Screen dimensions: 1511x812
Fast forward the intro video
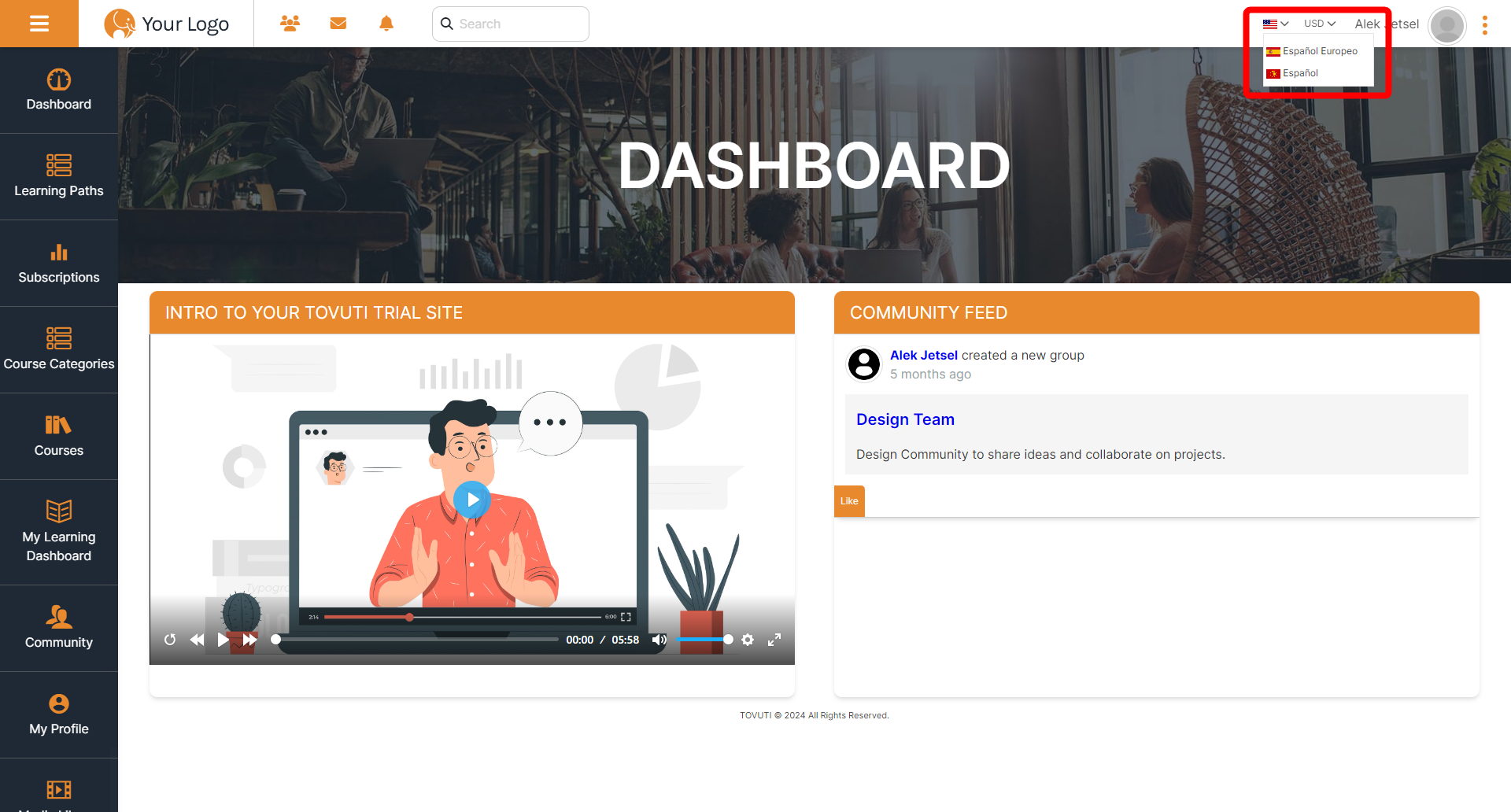point(249,640)
